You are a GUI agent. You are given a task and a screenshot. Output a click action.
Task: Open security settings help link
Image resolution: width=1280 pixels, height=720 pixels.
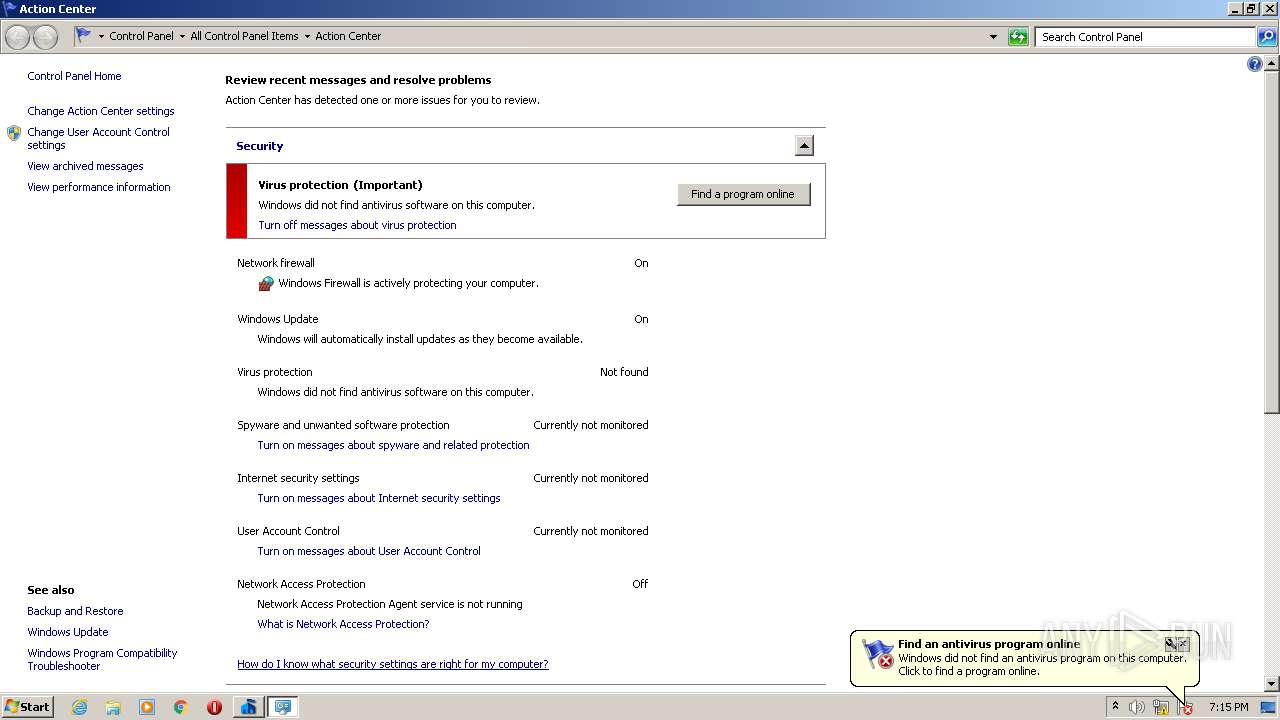(x=393, y=664)
